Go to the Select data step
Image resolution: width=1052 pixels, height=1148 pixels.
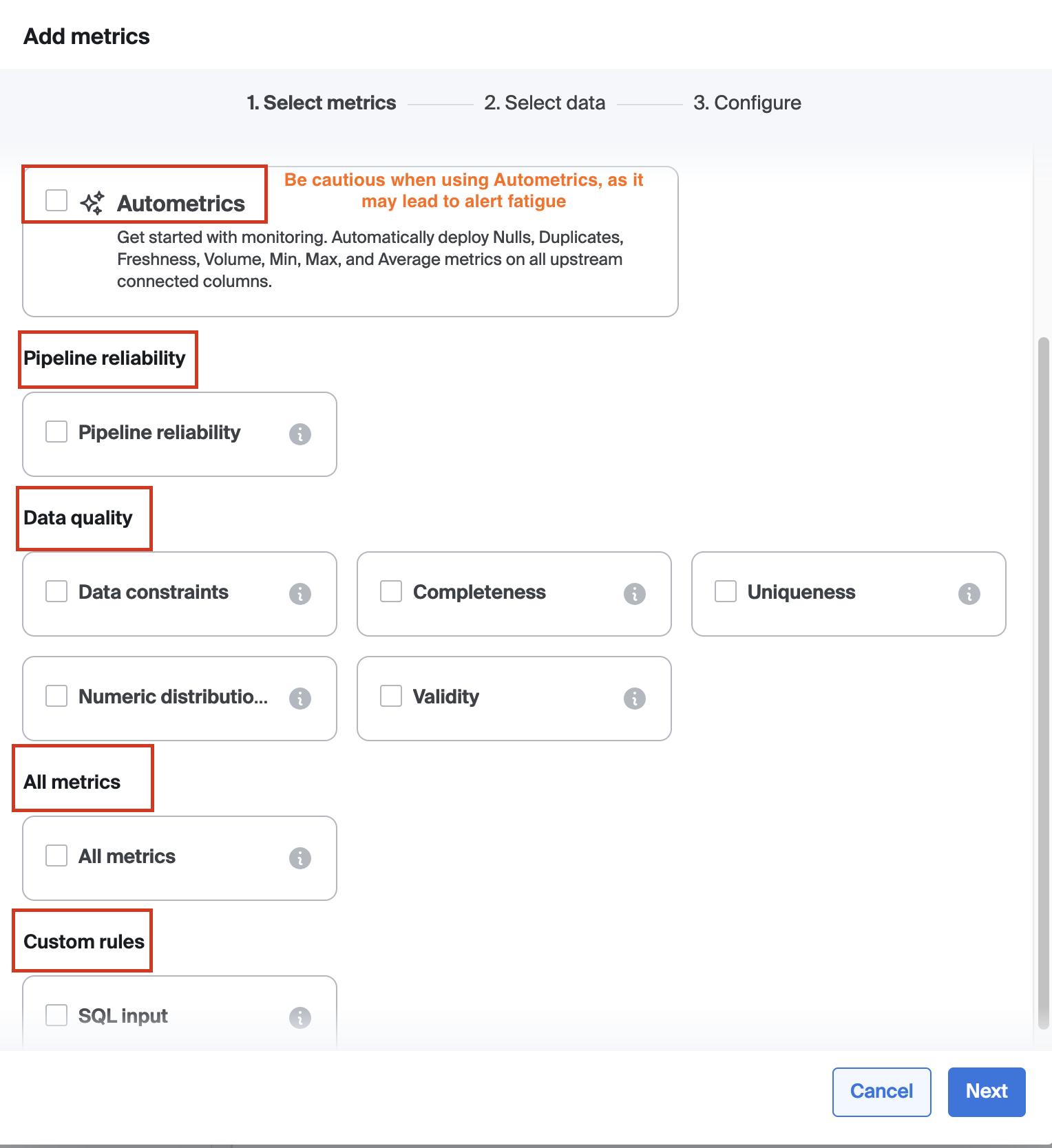545,103
